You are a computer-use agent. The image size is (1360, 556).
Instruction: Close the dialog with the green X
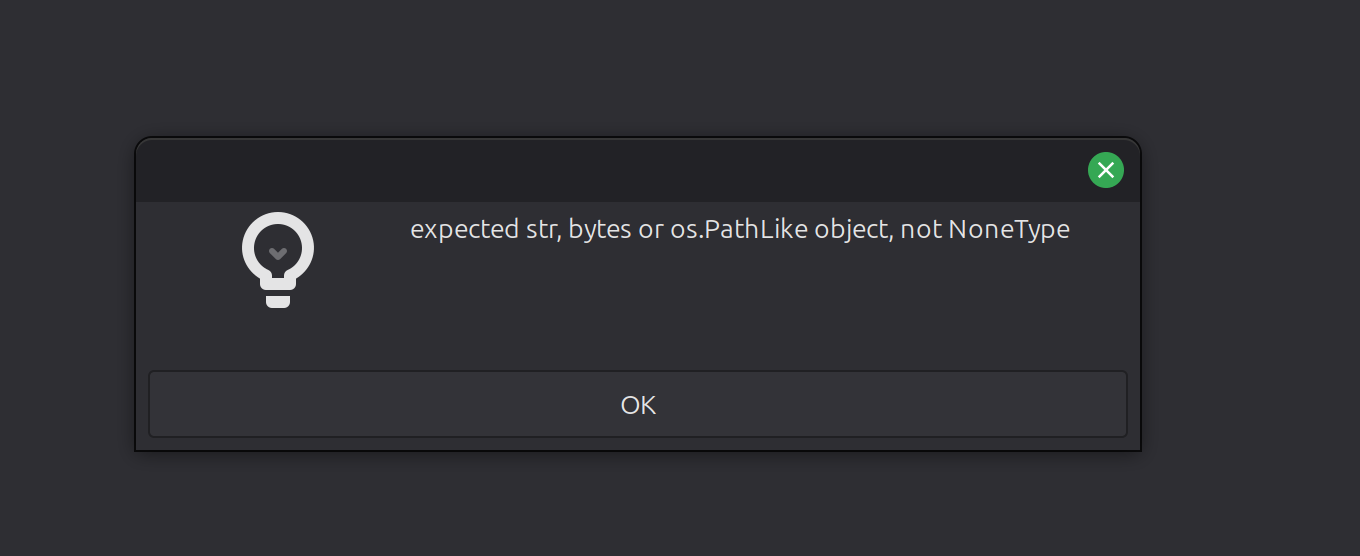(x=1105, y=170)
